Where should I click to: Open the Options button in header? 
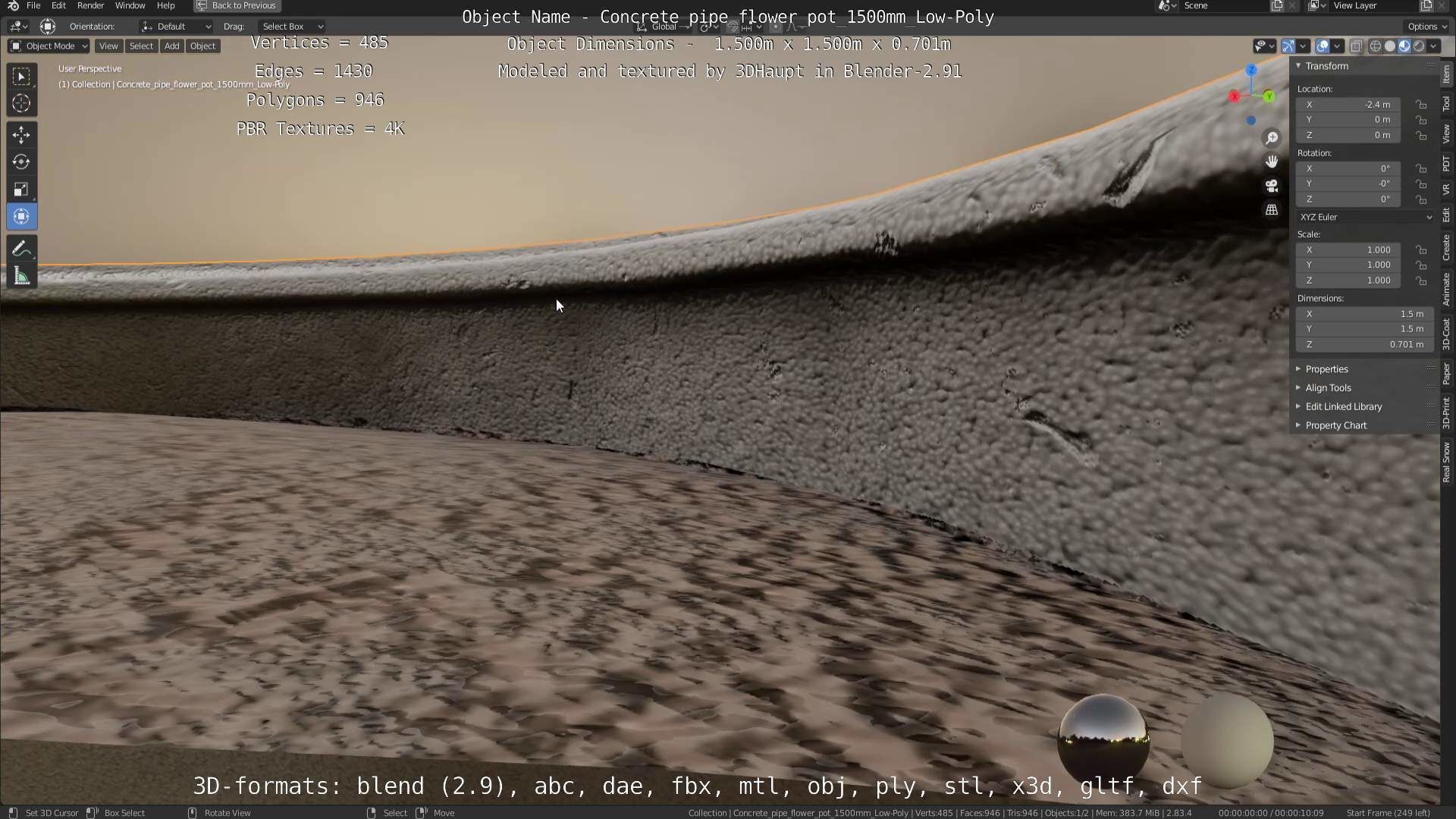coord(1426,27)
